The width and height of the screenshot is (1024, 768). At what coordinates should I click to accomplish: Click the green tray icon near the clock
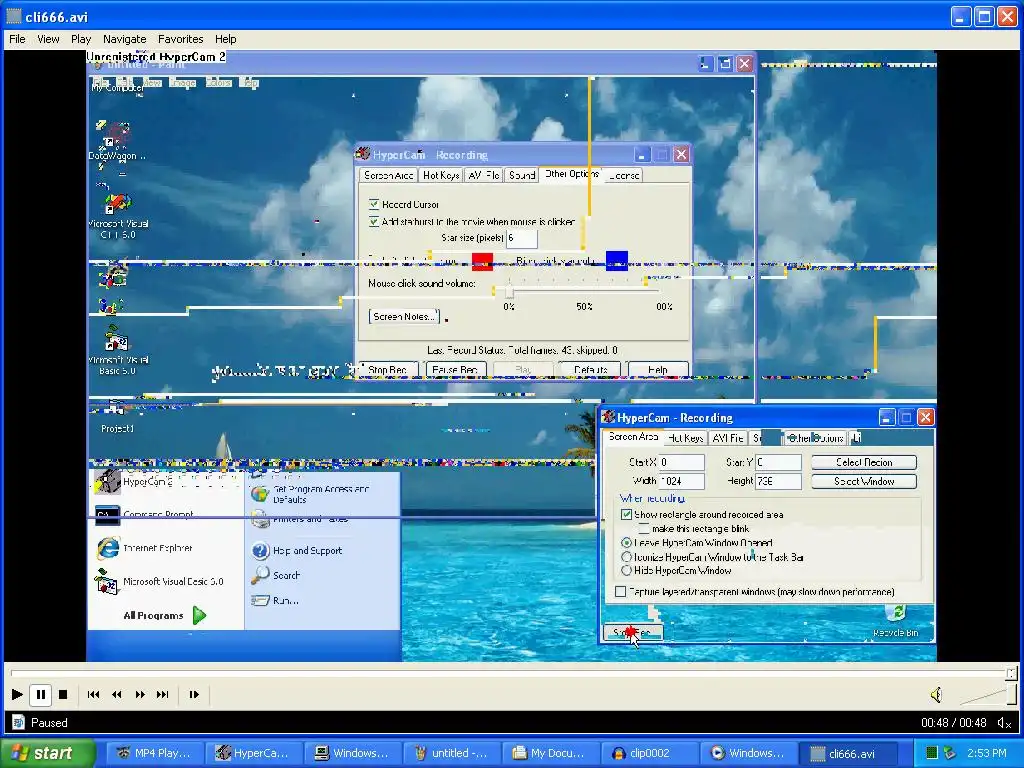[932, 753]
